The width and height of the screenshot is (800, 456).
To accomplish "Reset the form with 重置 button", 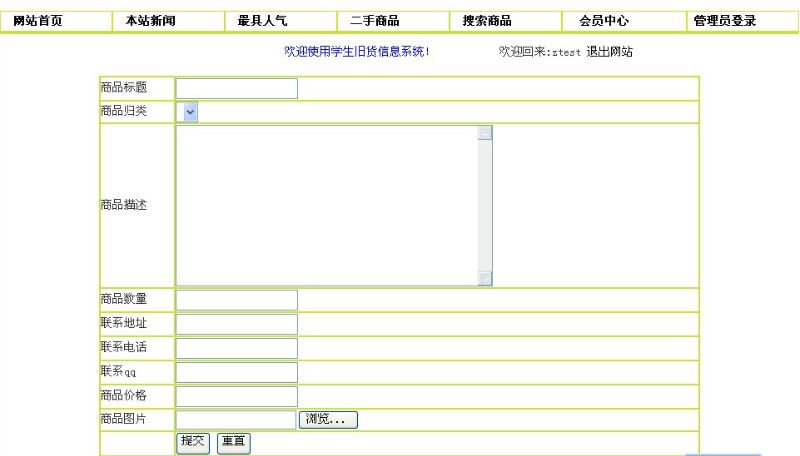I will coord(234,443).
